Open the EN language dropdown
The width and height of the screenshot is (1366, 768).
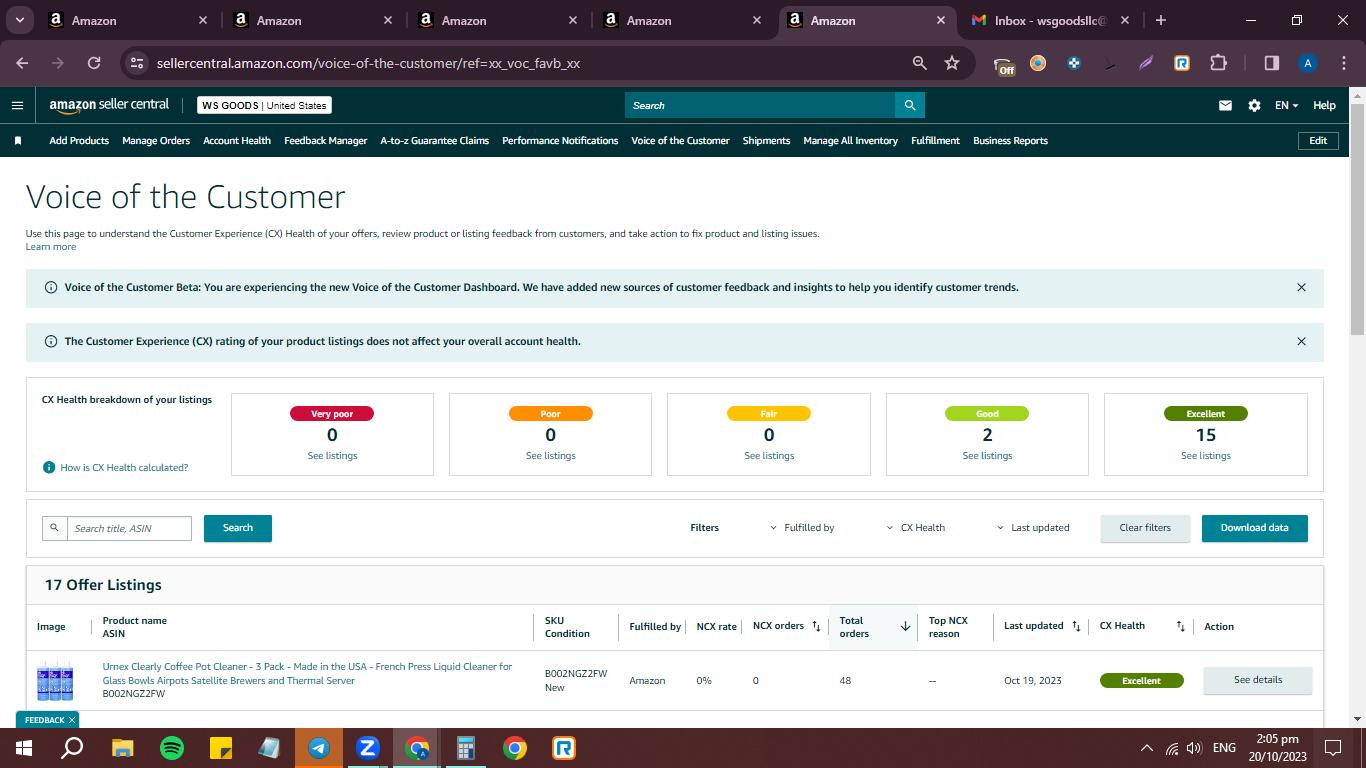pyautogui.click(x=1286, y=105)
